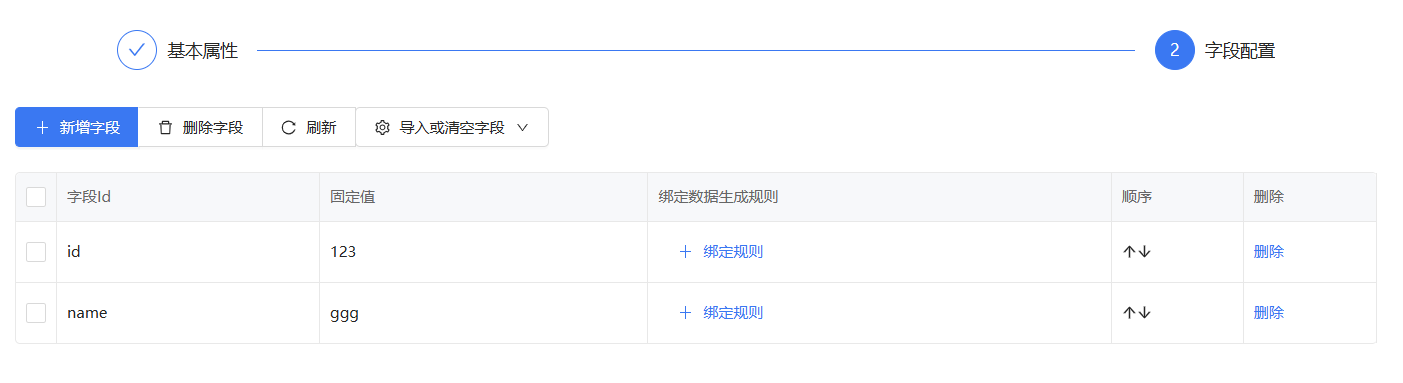The width and height of the screenshot is (1403, 383).
Task: Move the id row up with arrow
Action: pos(1129,252)
